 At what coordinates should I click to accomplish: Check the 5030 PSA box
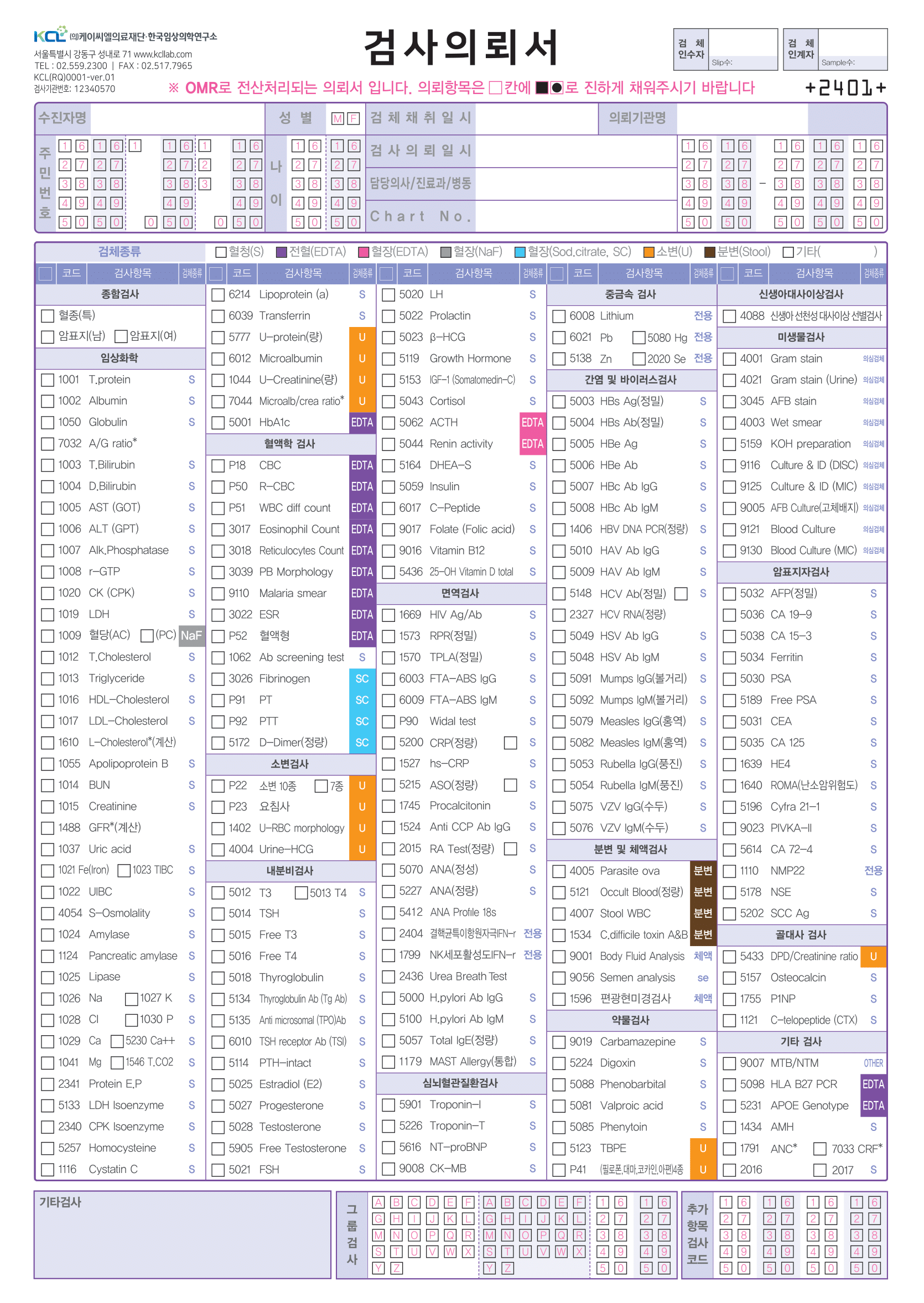pyautogui.click(x=729, y=679)
